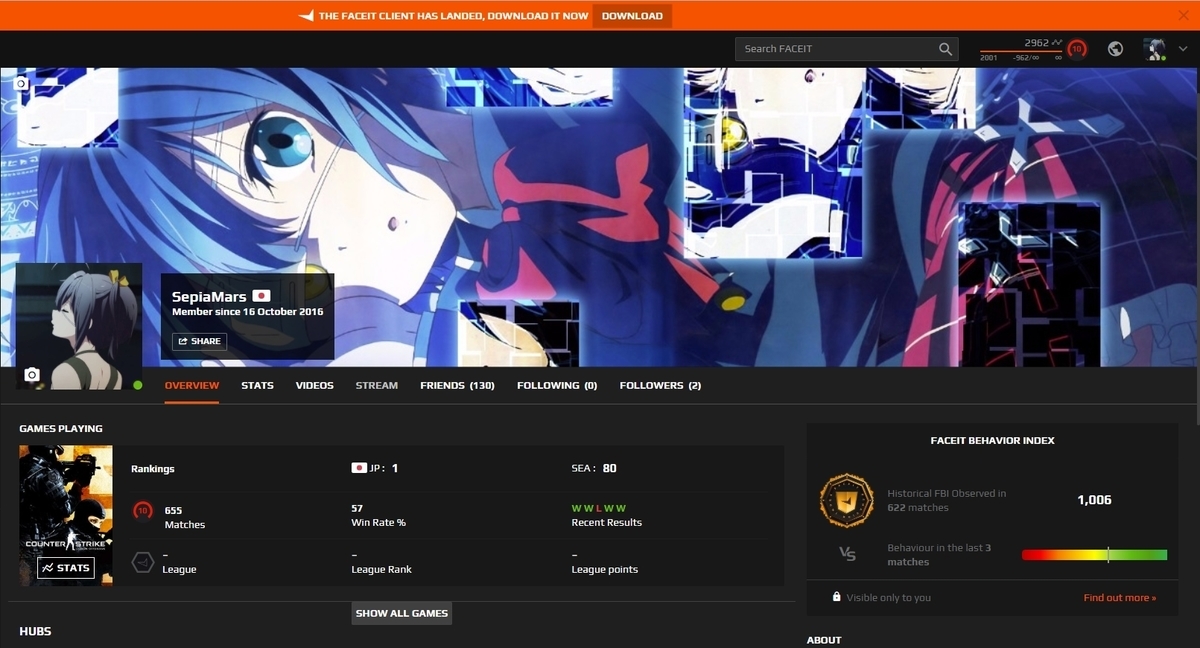1200x648 pixels.
Task: Open the VIDEOS tab
Action: pos(315,385)
